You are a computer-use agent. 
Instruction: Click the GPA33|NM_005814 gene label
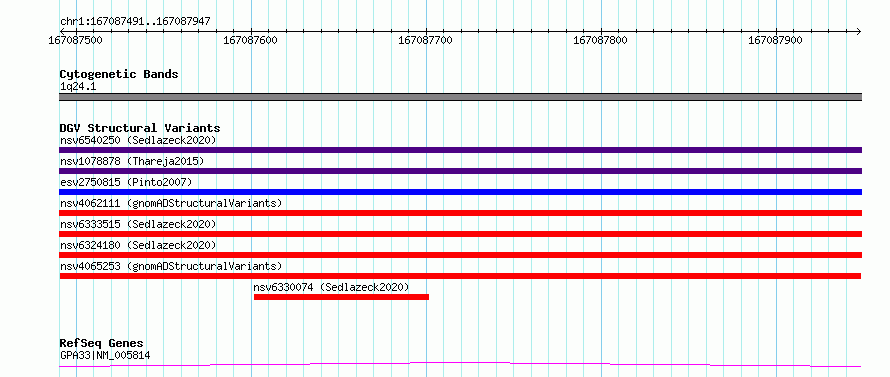pos(105,356)
